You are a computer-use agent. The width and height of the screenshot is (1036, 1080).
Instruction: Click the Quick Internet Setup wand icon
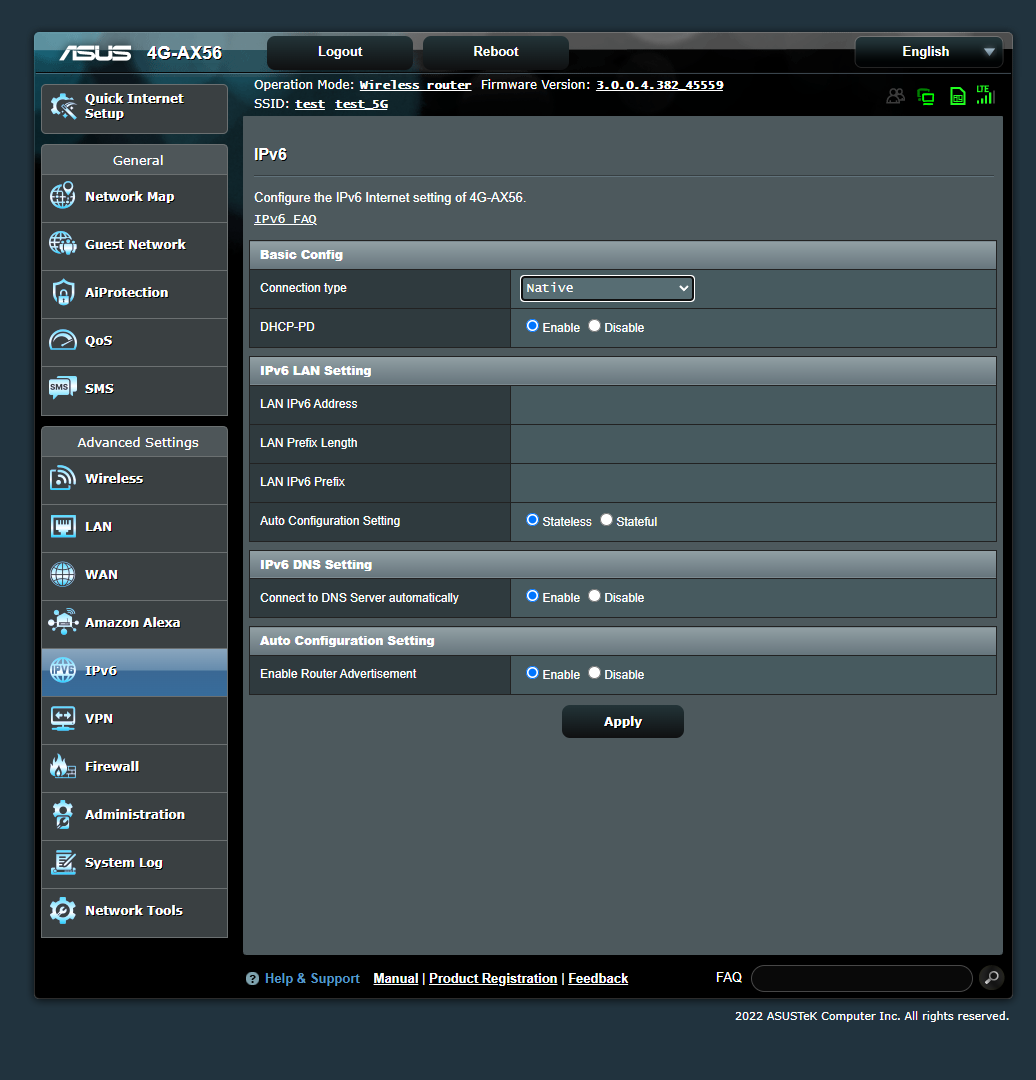(x=63, y=106)
